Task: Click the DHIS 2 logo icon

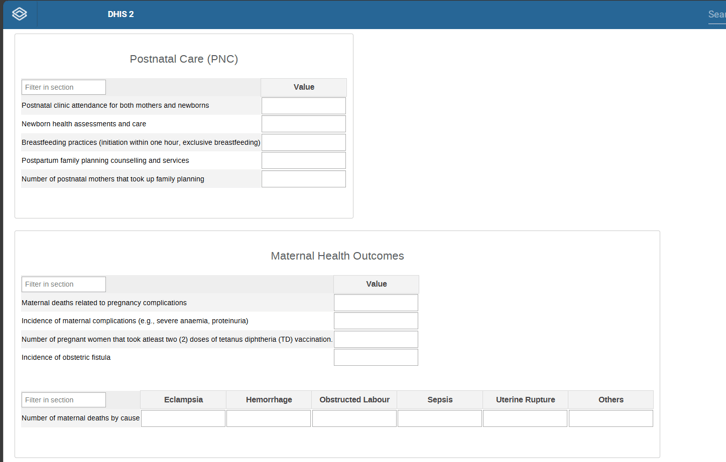Action: (19, 14)
